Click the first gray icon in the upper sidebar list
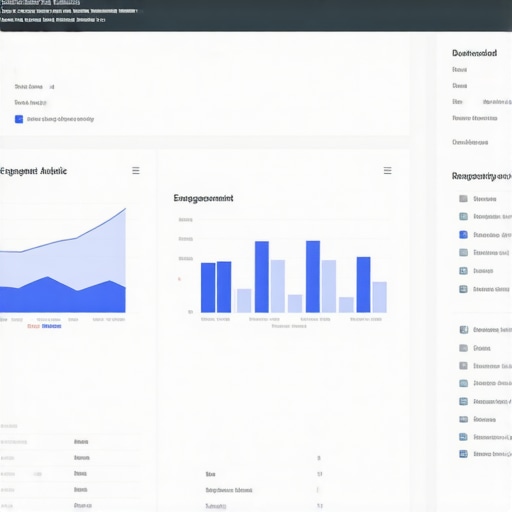This screenshot has height=512, width=512. pyautogui.click(x=463, y=199)
